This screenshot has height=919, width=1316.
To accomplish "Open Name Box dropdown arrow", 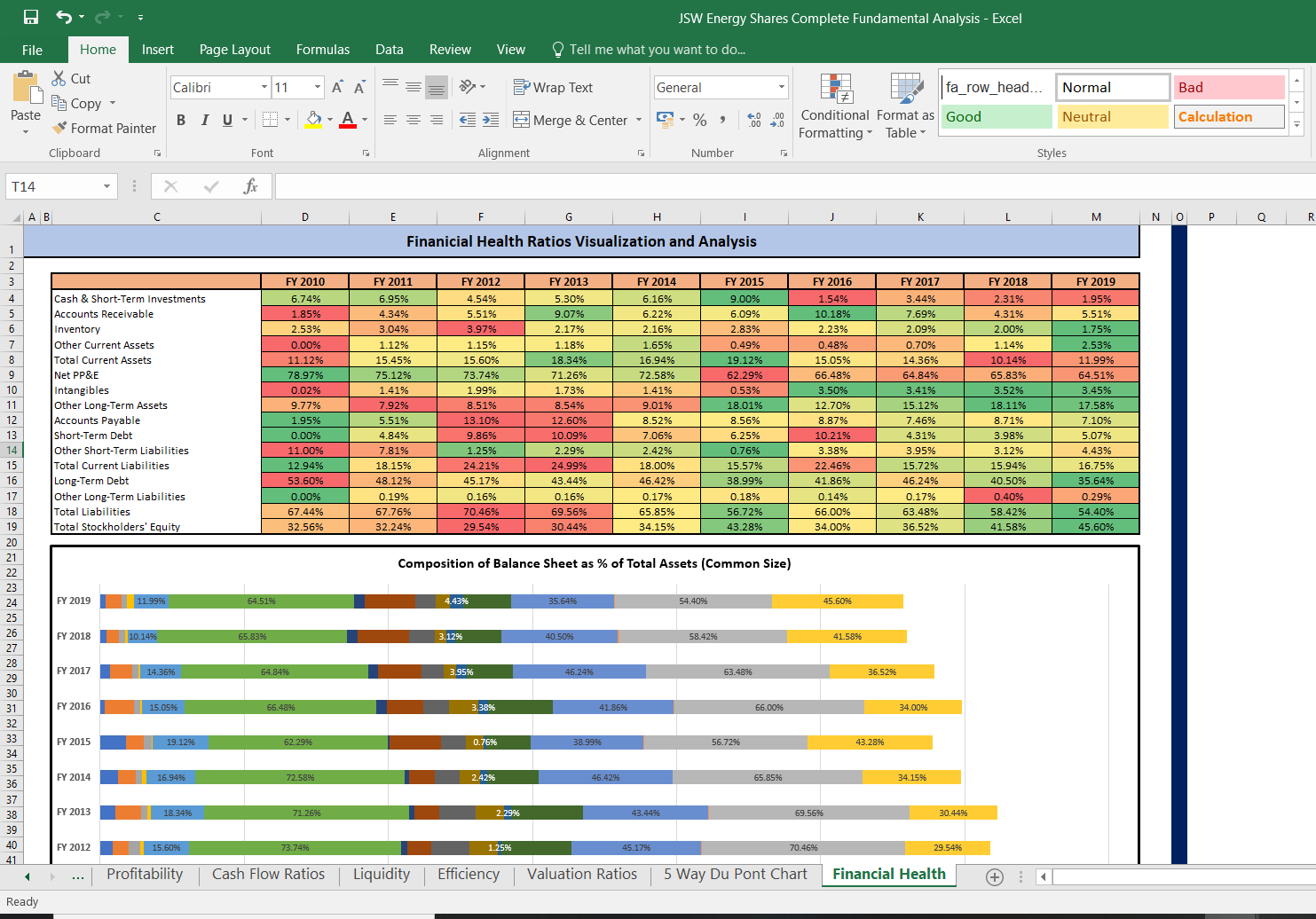I will click(106, 186).
